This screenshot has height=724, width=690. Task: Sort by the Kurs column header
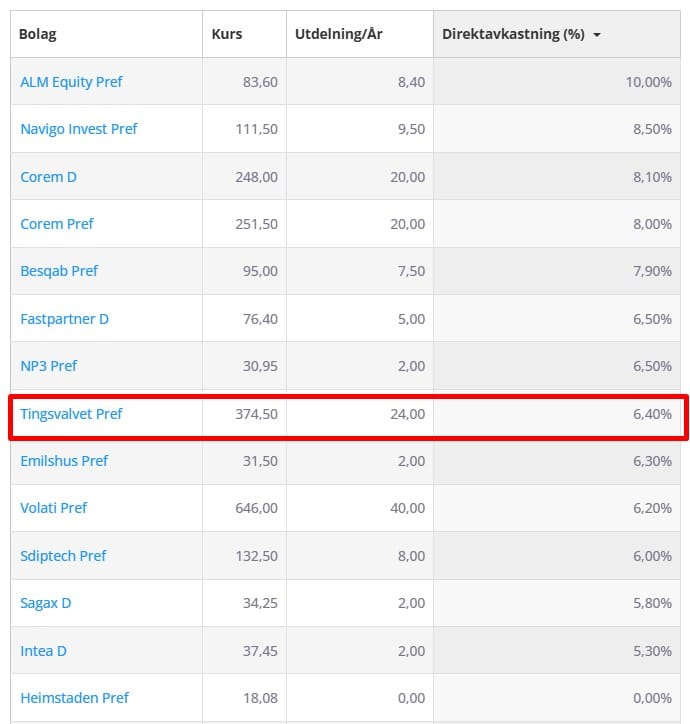227,34
